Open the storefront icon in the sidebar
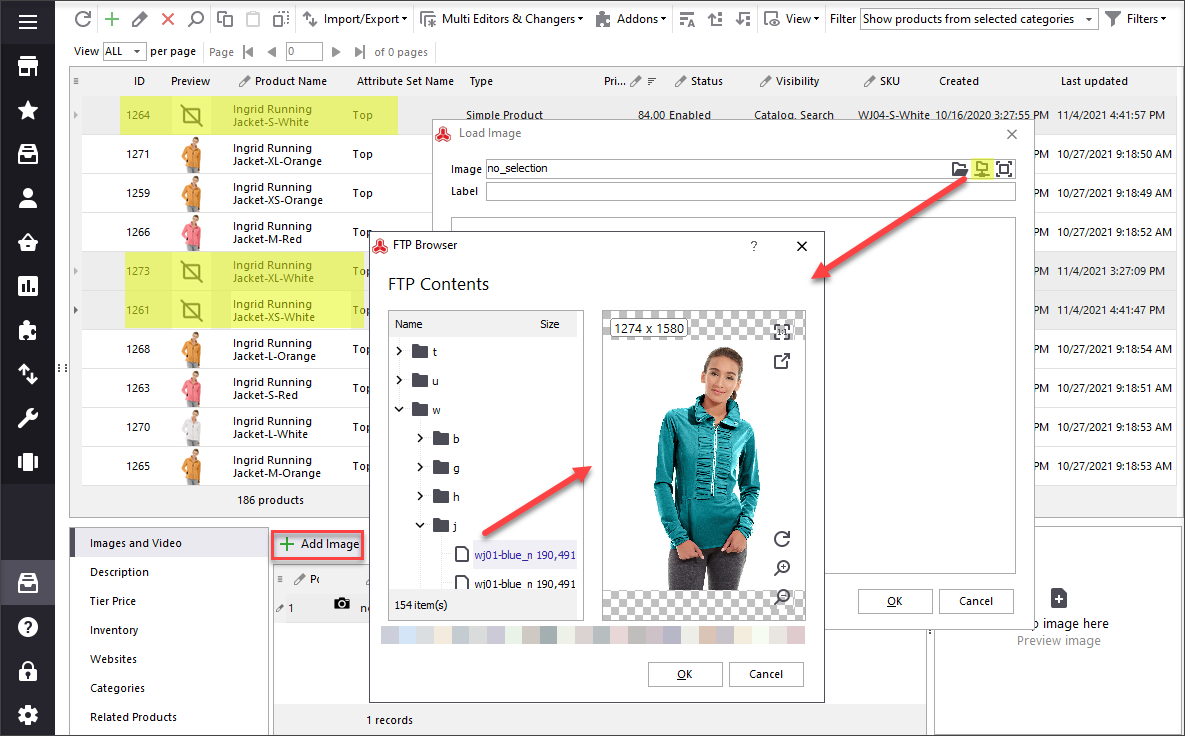 pos(28,66)
